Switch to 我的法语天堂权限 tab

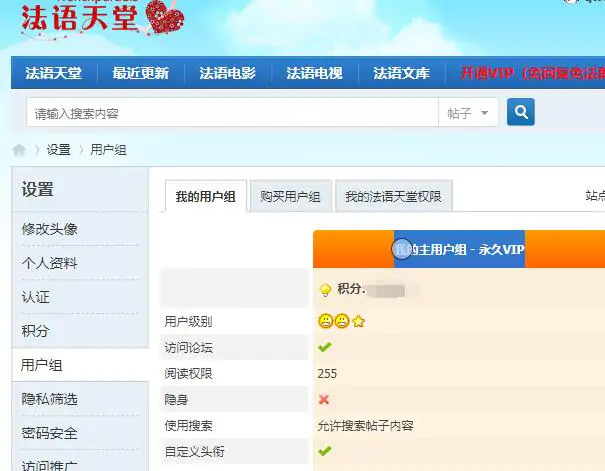394,196
